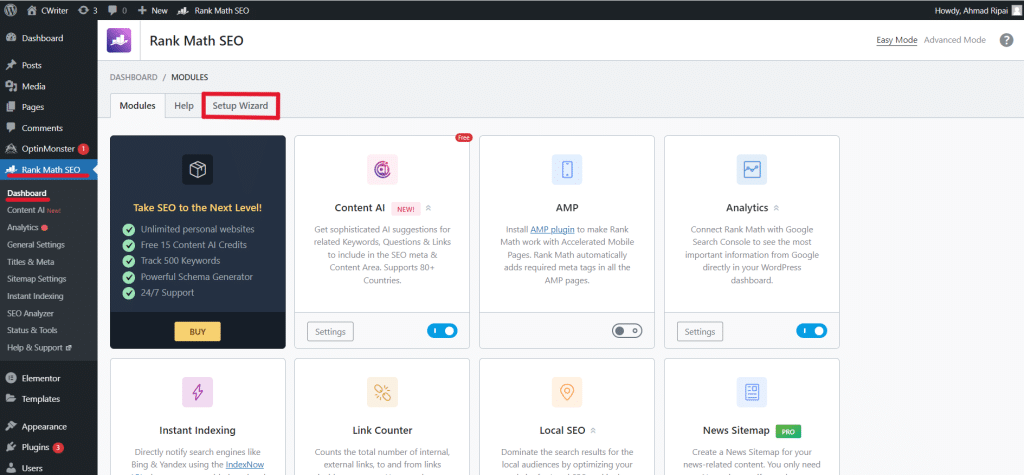Viewport: 1024px width, 475px height.
Task: Expand the Content AI chevron
Action: pyautogui.click(x=428, y=208)
